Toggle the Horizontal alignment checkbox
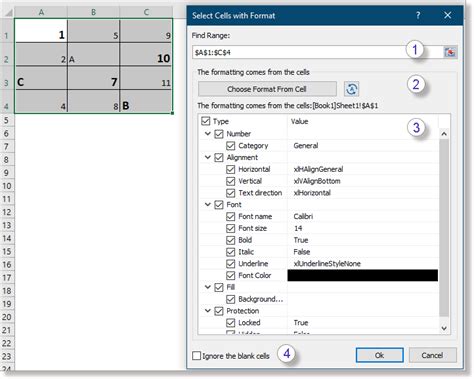Screen dimensions: 474x379 (230, 169)
